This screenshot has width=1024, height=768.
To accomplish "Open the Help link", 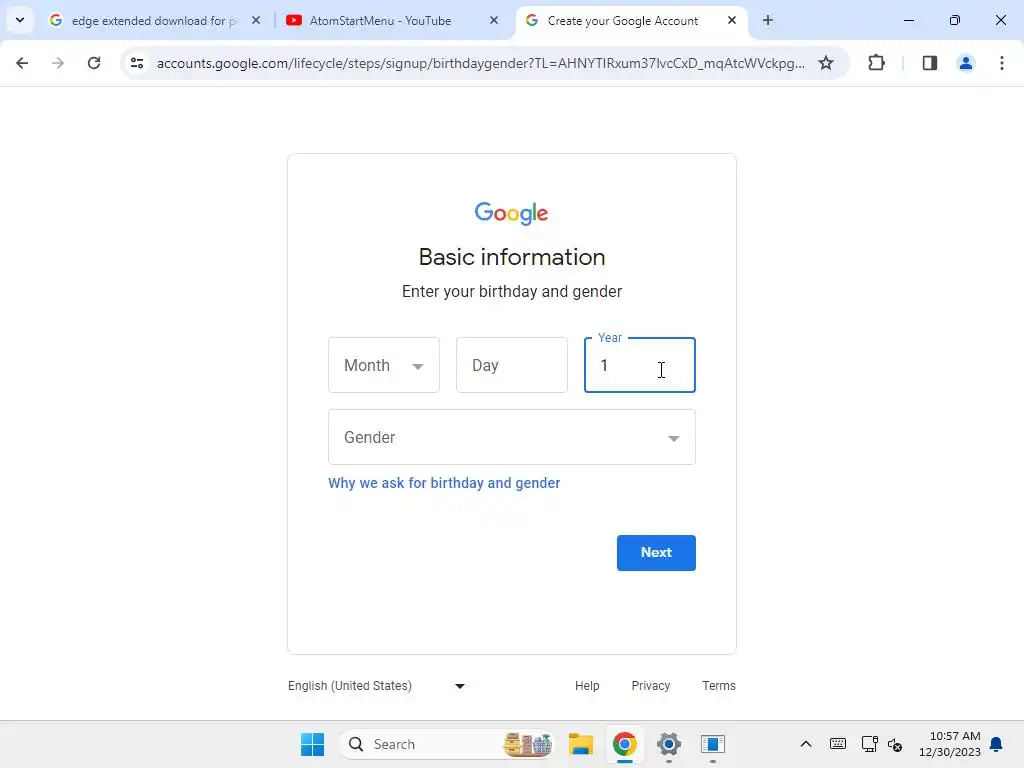I will (587, 686).
